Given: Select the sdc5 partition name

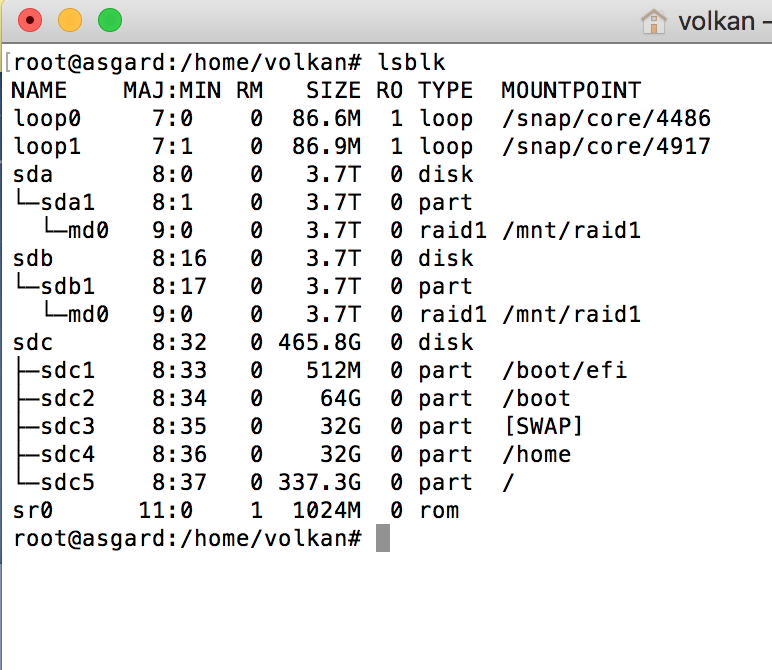Looking at the screenshot, I should [x=67, y=483].
